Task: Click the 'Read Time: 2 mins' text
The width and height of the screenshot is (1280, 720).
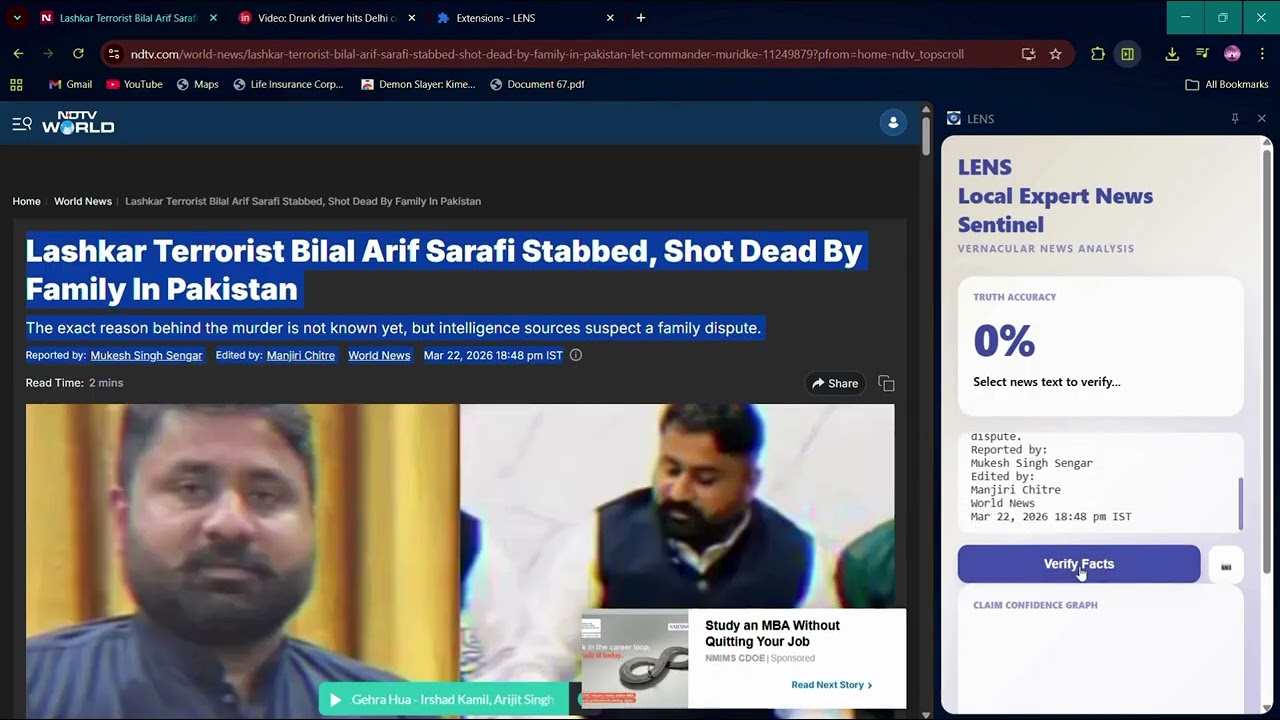Action: (75, 383)
